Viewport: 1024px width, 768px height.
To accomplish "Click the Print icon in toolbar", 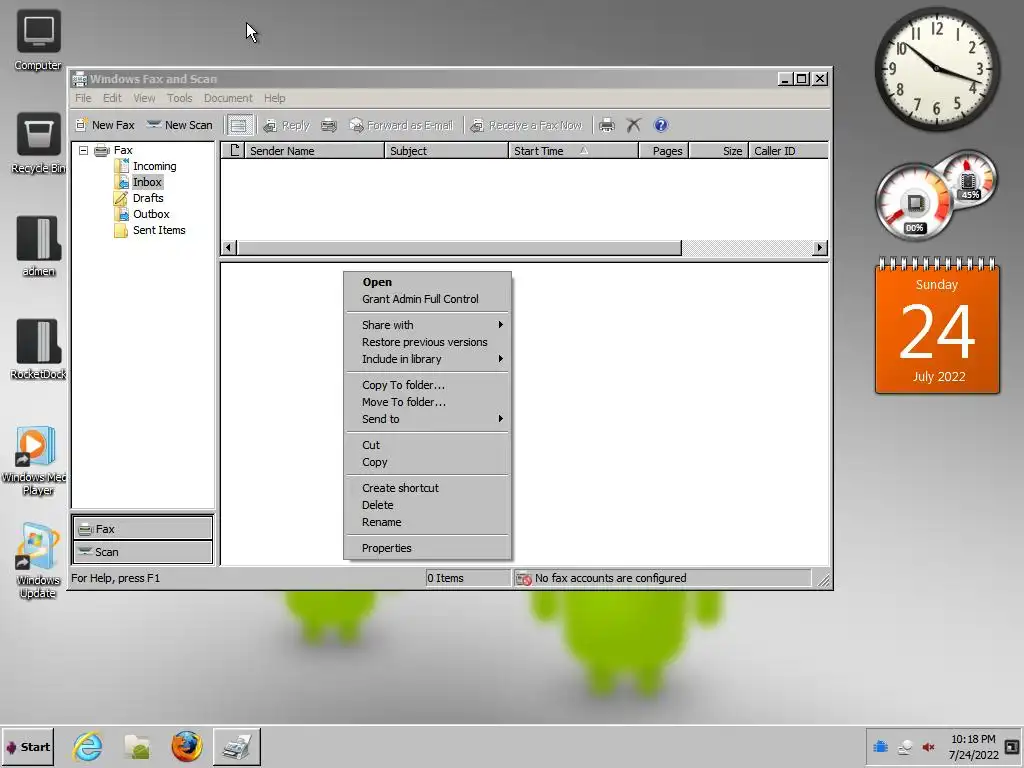I will (607, 125).
